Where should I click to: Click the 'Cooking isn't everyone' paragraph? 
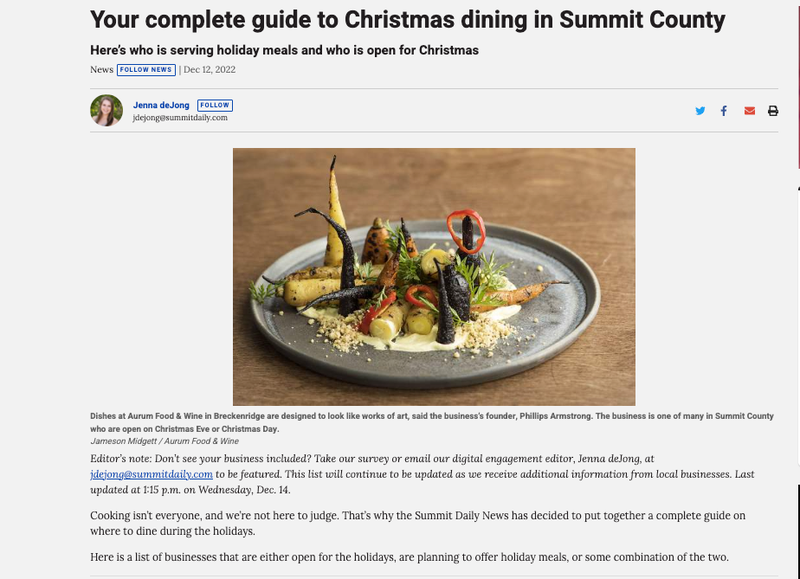418,523
